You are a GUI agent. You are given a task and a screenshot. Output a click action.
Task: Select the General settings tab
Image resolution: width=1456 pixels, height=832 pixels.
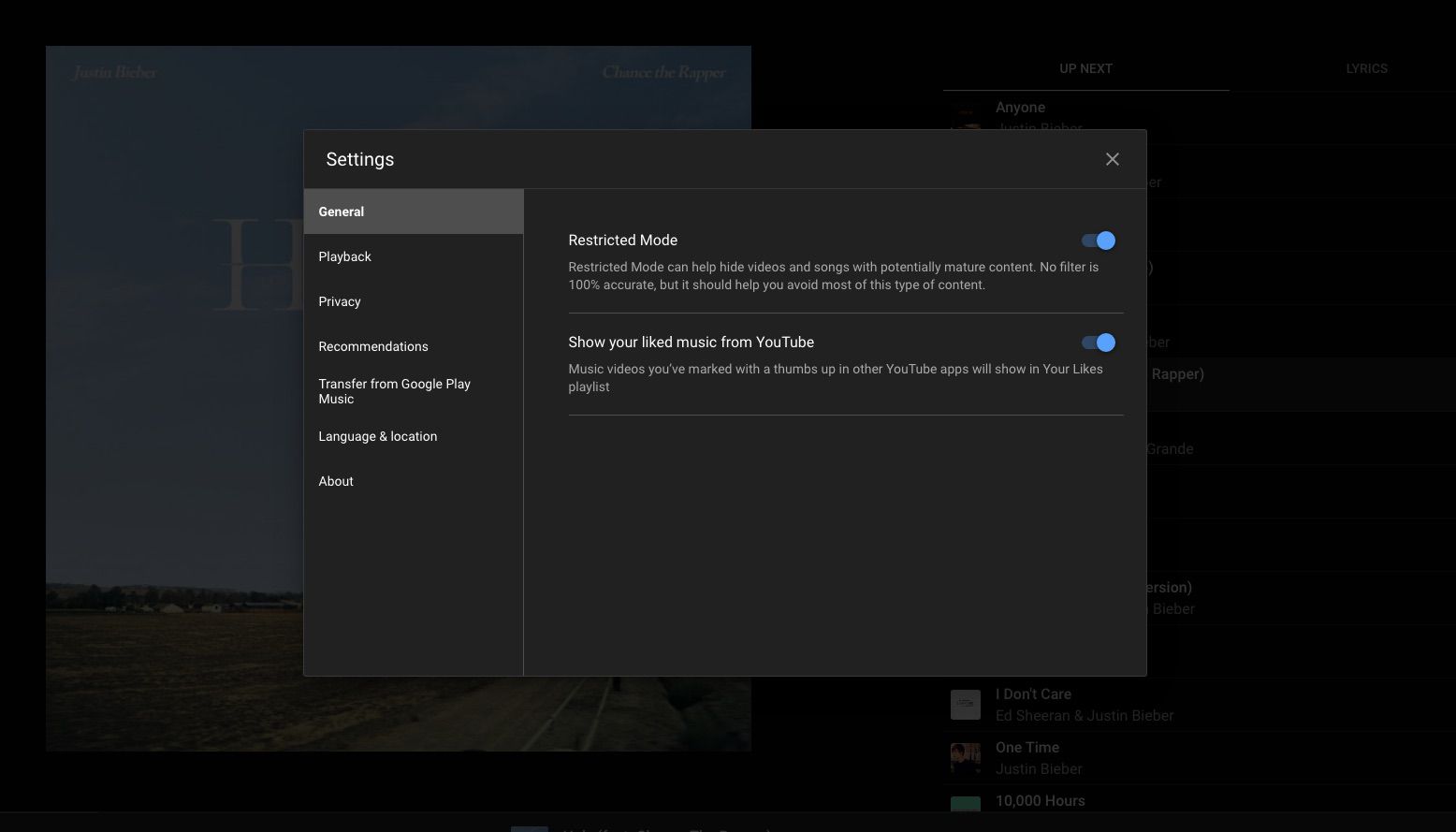pyautogui.click(x=413, y=212)
